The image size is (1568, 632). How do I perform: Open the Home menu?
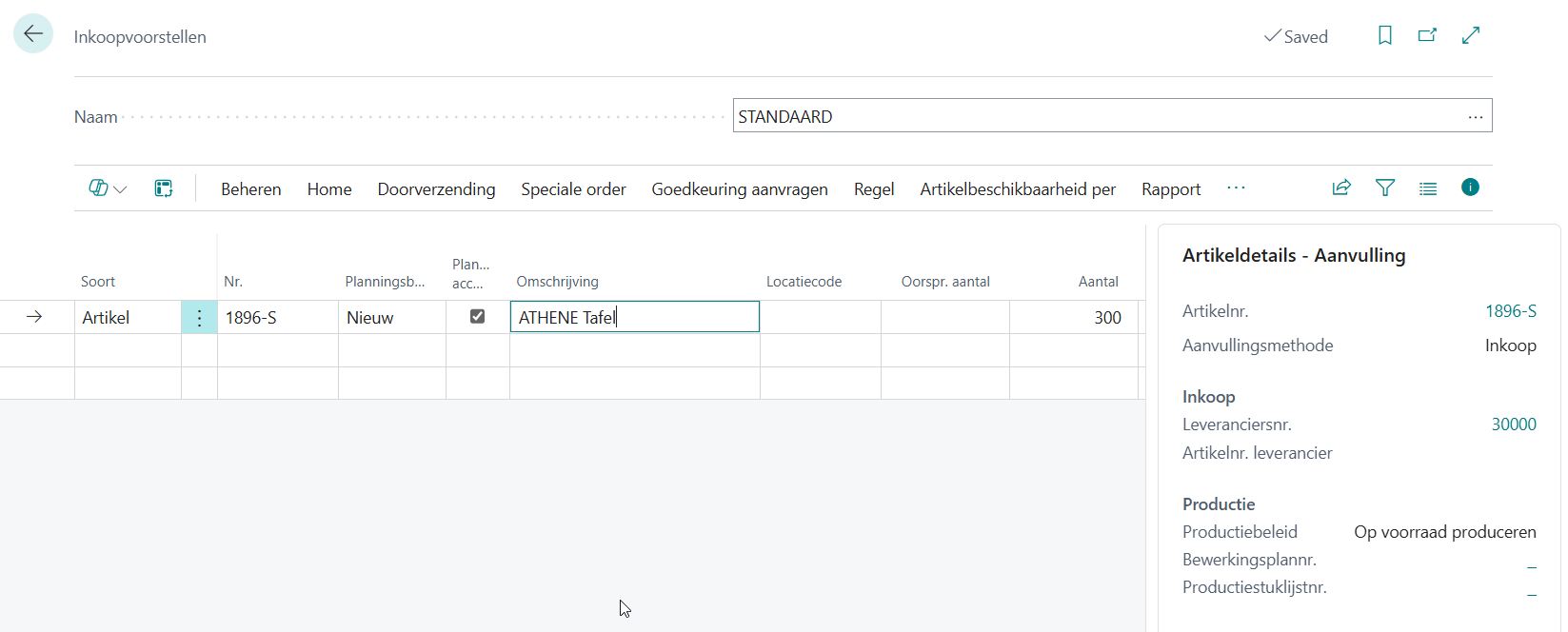[x=329, y=189]
